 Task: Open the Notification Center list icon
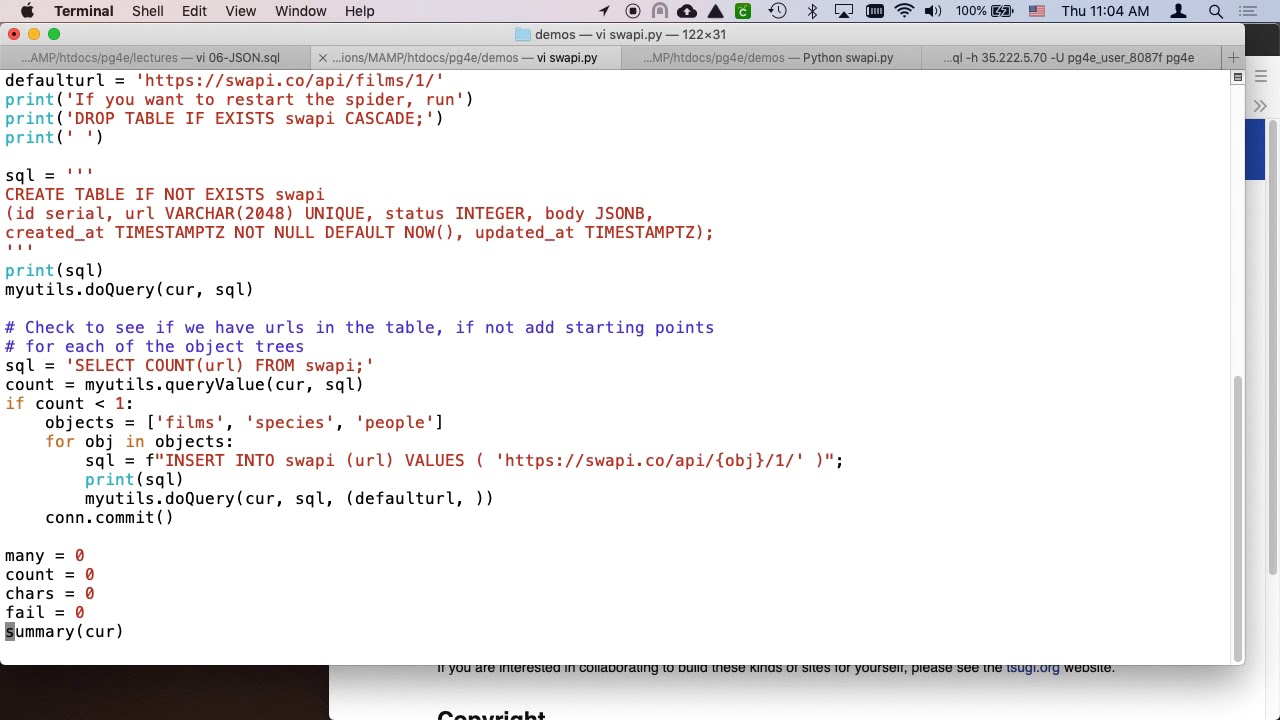(x=1247, y=11)
